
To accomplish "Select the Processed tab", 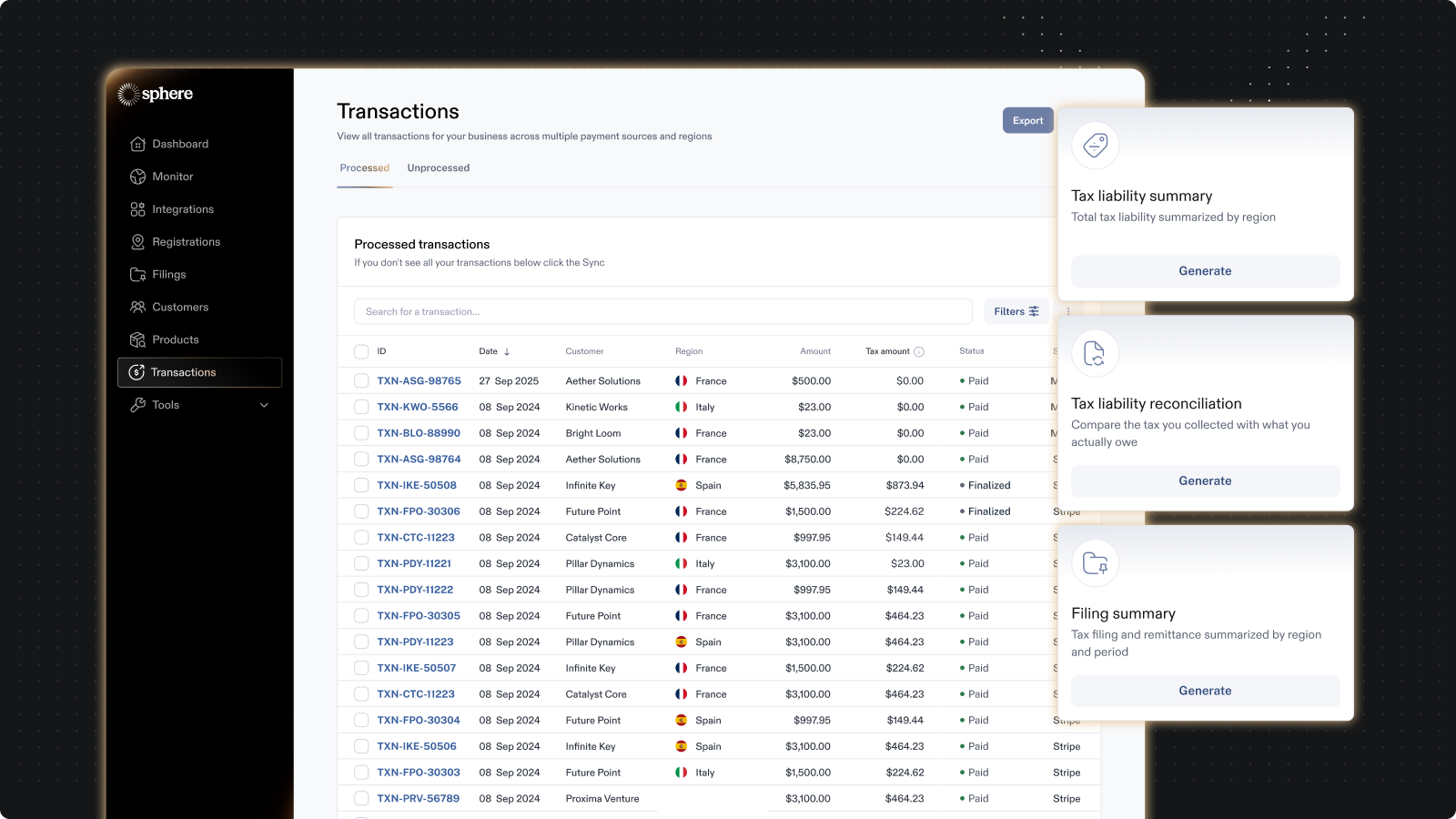I will pos(365,168).
